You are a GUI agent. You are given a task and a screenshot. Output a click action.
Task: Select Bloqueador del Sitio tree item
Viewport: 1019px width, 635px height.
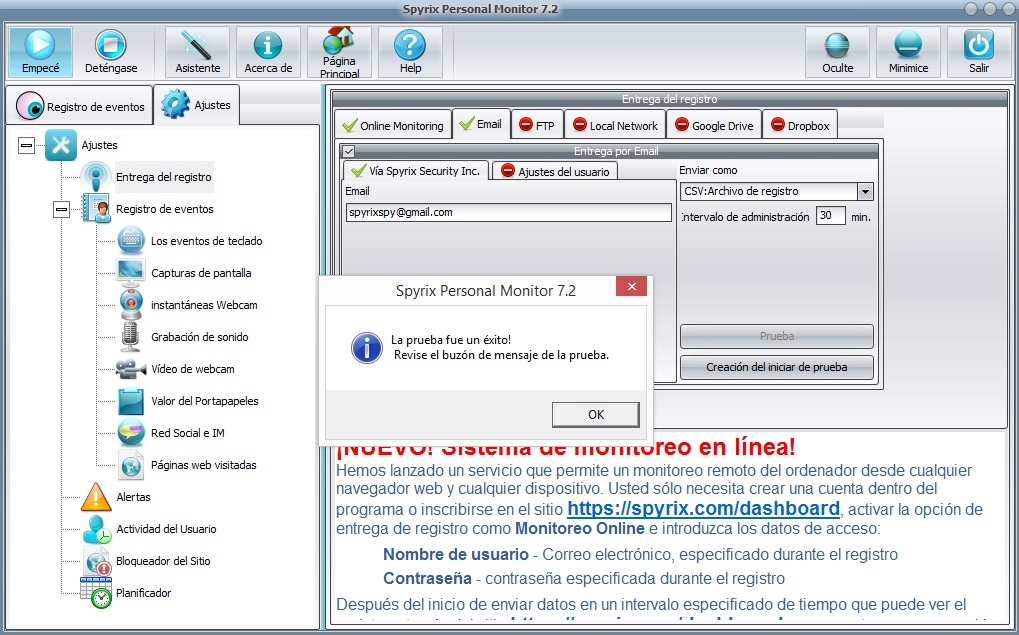(x=163, y=561)
